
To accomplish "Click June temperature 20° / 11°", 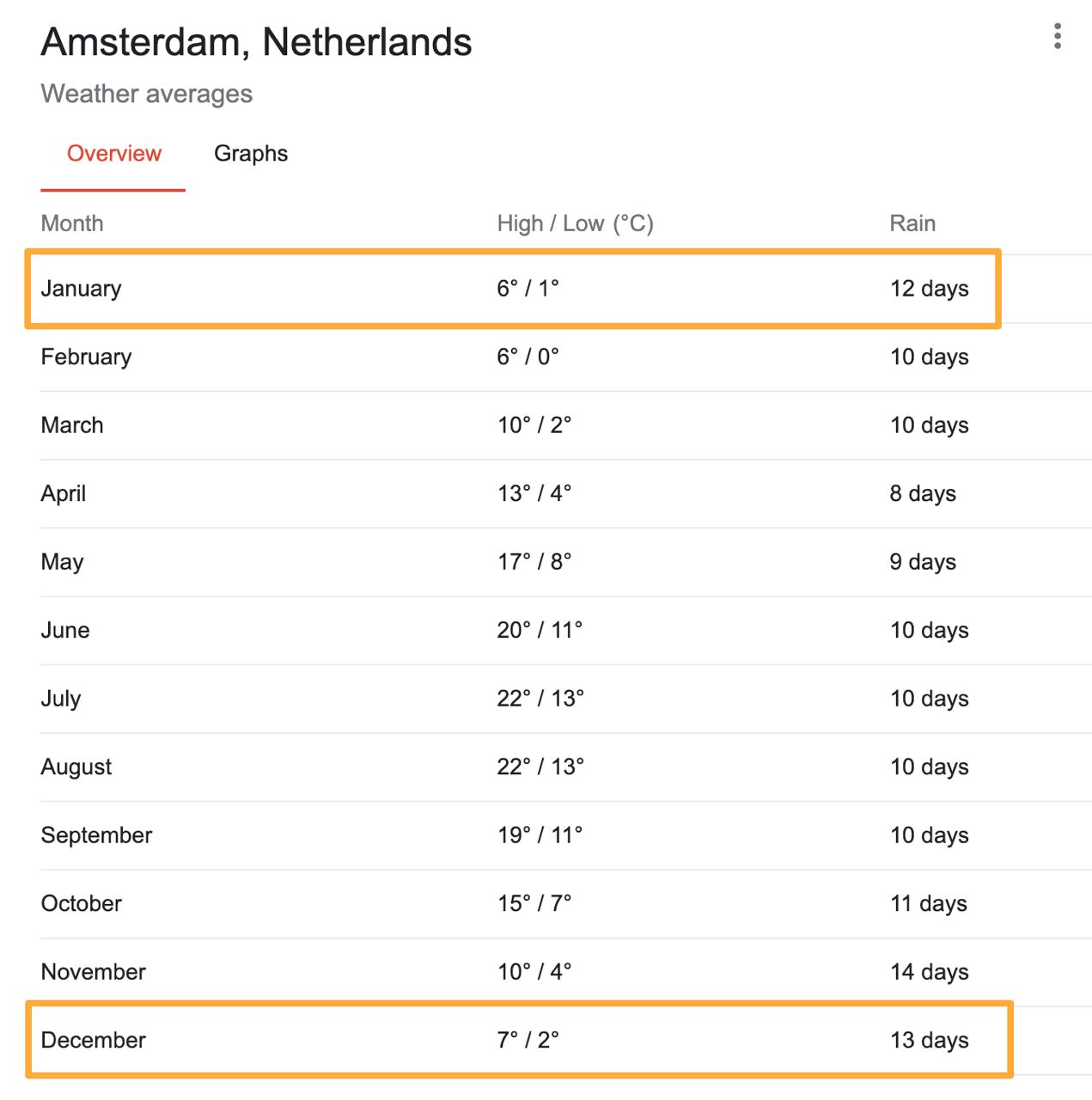I will tap(539, 630).
